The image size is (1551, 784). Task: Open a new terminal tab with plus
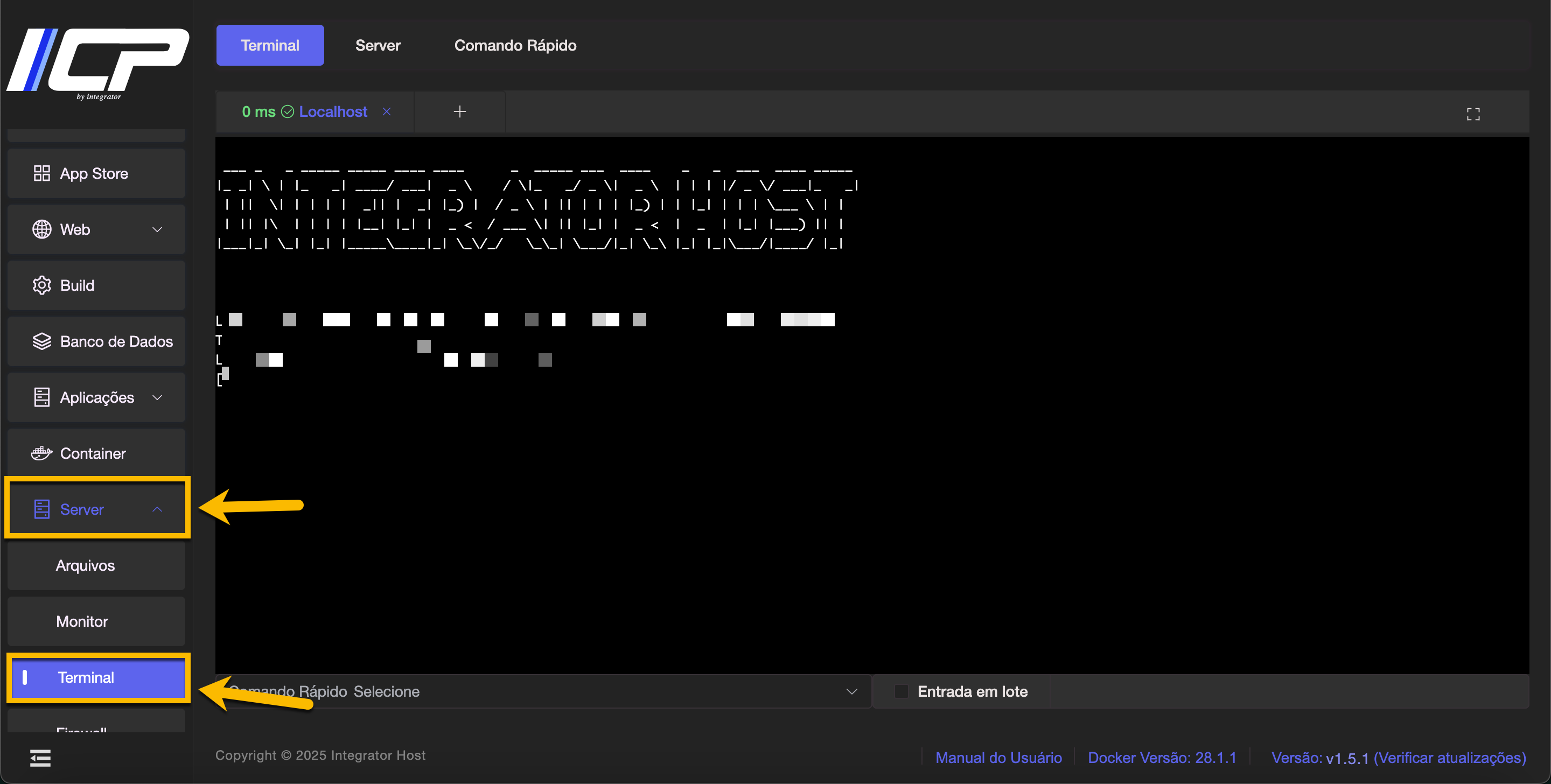[459, 111]
